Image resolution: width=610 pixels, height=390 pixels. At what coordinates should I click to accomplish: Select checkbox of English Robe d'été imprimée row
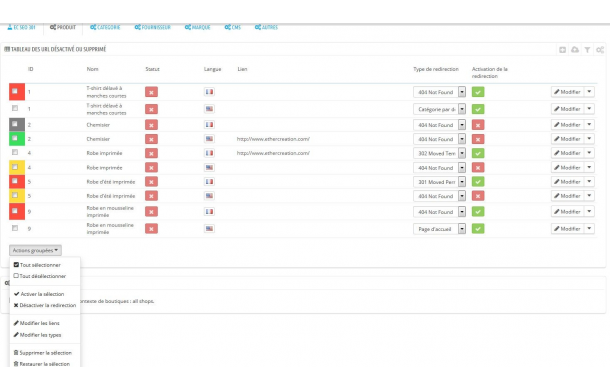click(15, 195)
